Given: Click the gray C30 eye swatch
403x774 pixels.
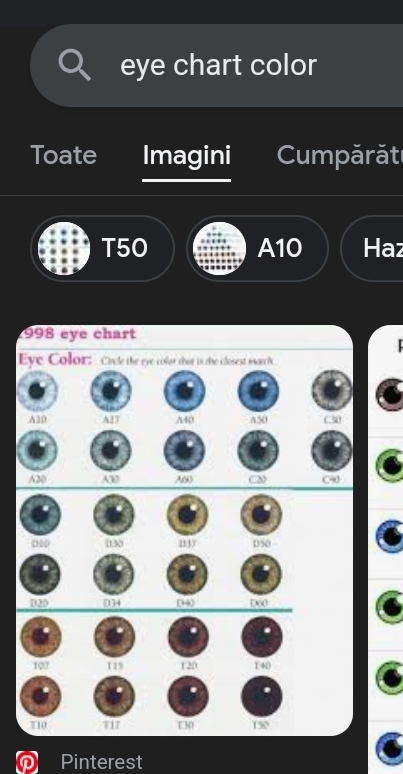Looking at the screenshot, I should pos(332,390).
